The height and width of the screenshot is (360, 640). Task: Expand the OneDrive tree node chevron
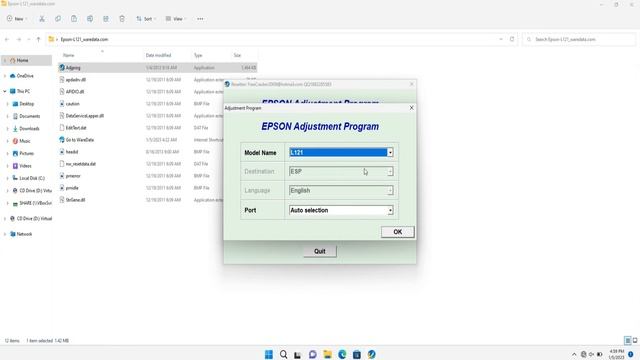(5, 76)
